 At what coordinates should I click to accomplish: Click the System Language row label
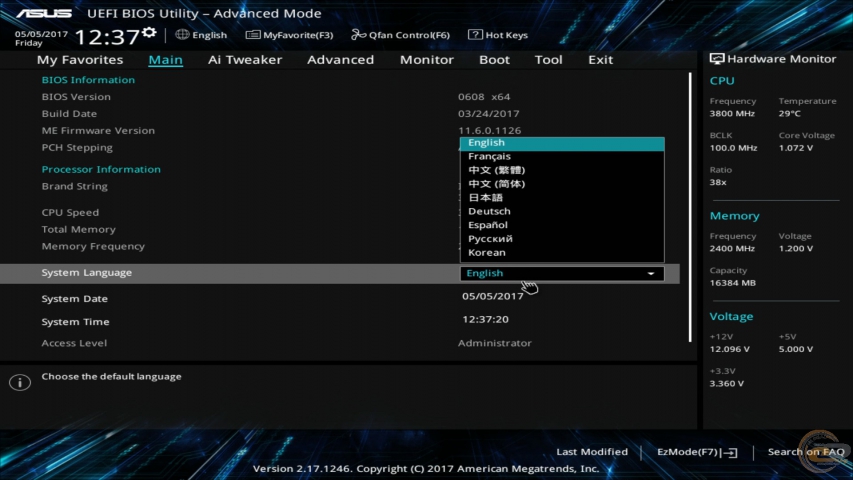pyautogui.click(x=86, y=273)
